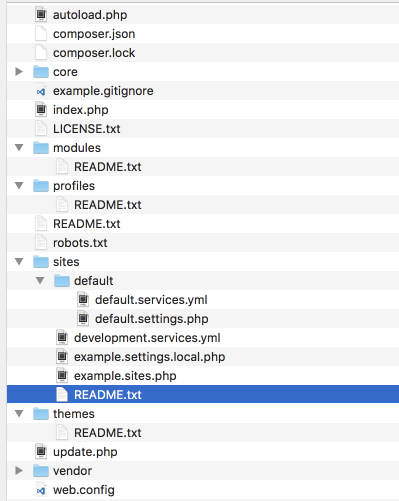Screen dimensions: 399x501
Task: Select the "composer.json" file name
Action: coord(94,34)
